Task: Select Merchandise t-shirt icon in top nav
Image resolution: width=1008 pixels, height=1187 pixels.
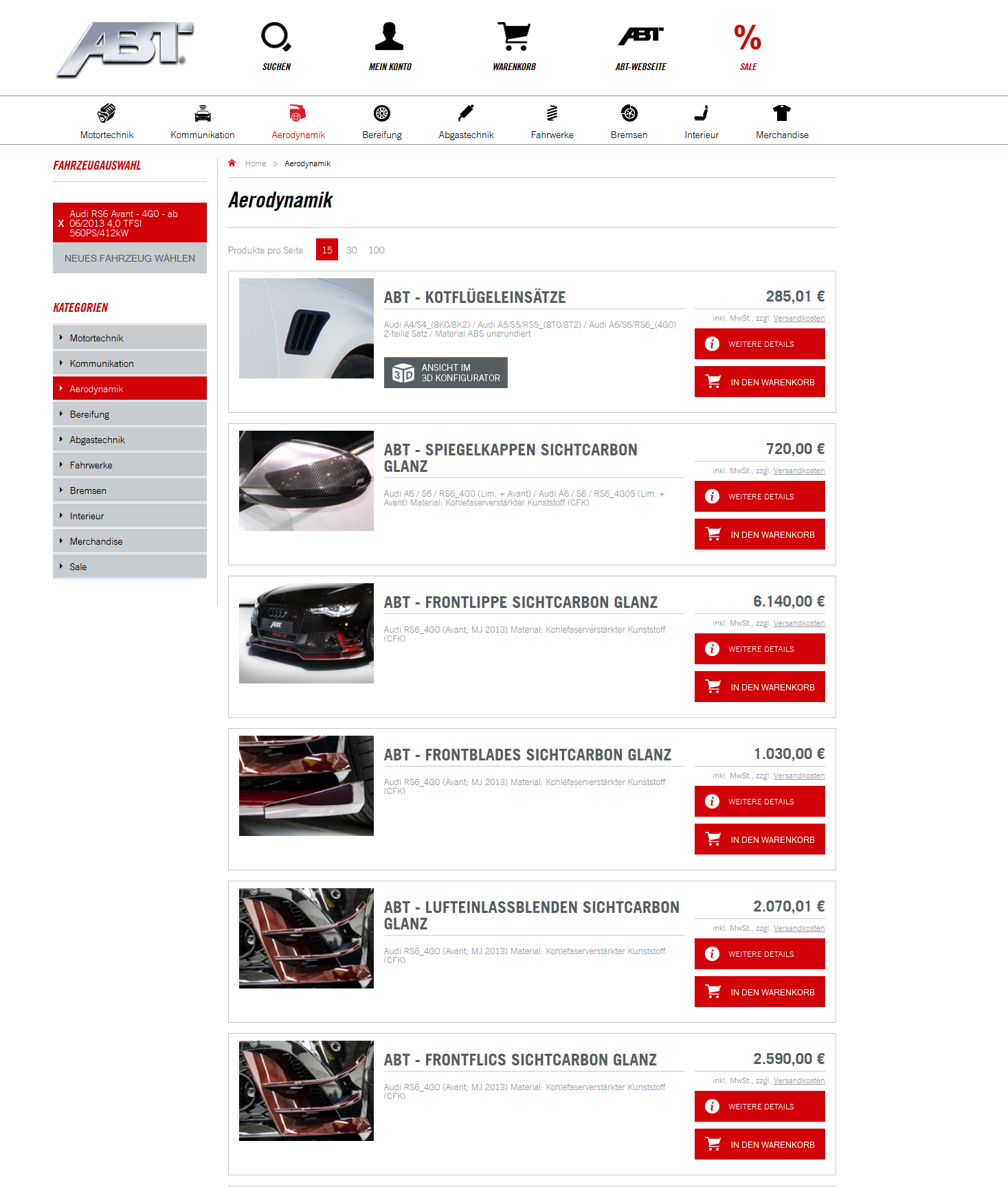Action: pyautogui.click(x=782, y=113)
